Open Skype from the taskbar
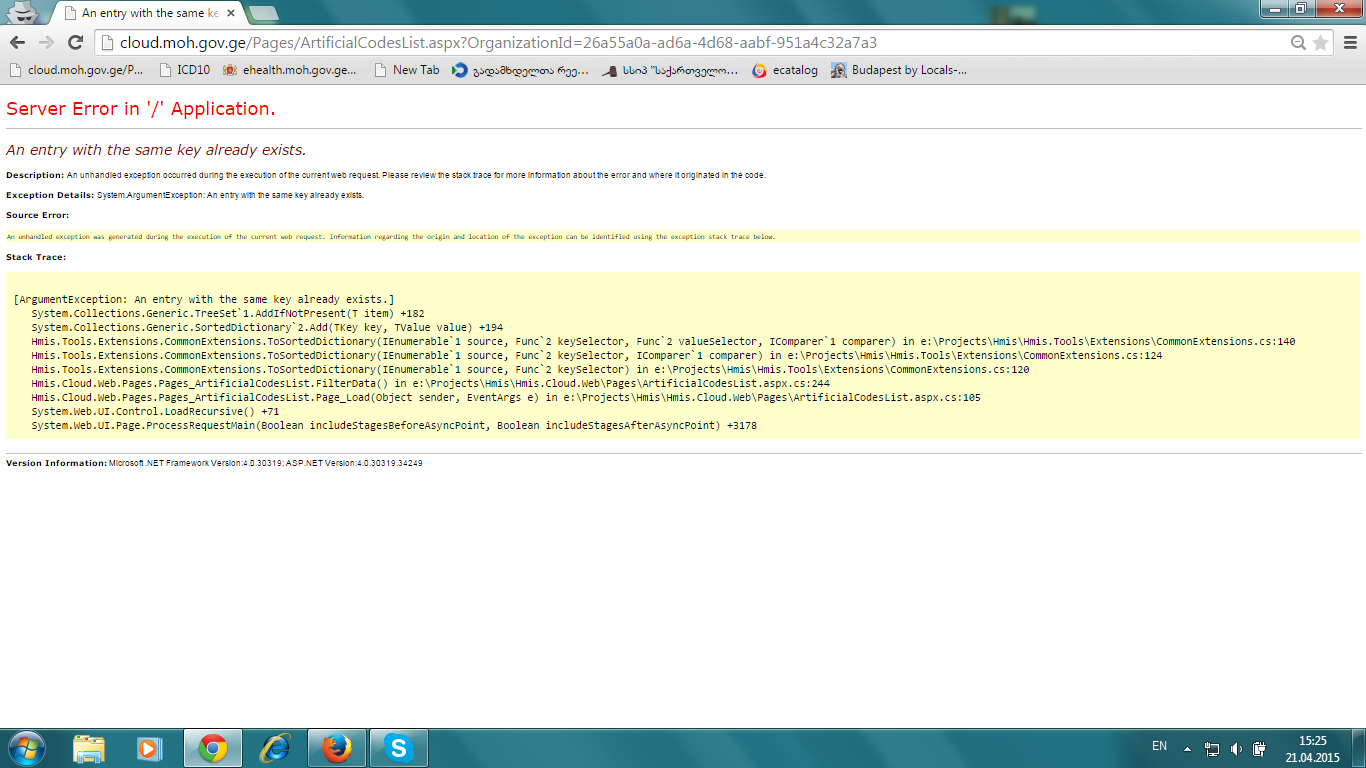1366x768 pixels. click(399, 748)
